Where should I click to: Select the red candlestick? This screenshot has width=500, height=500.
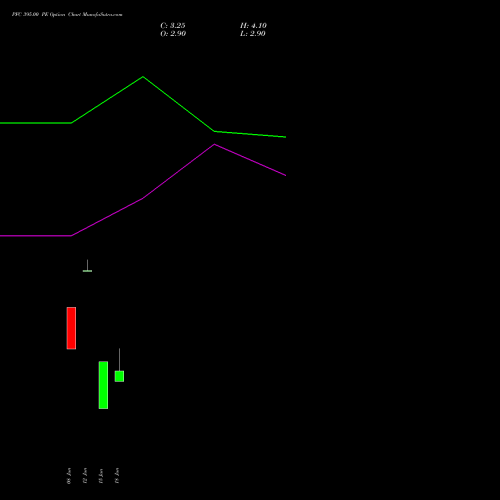click(x=71, y=328)
